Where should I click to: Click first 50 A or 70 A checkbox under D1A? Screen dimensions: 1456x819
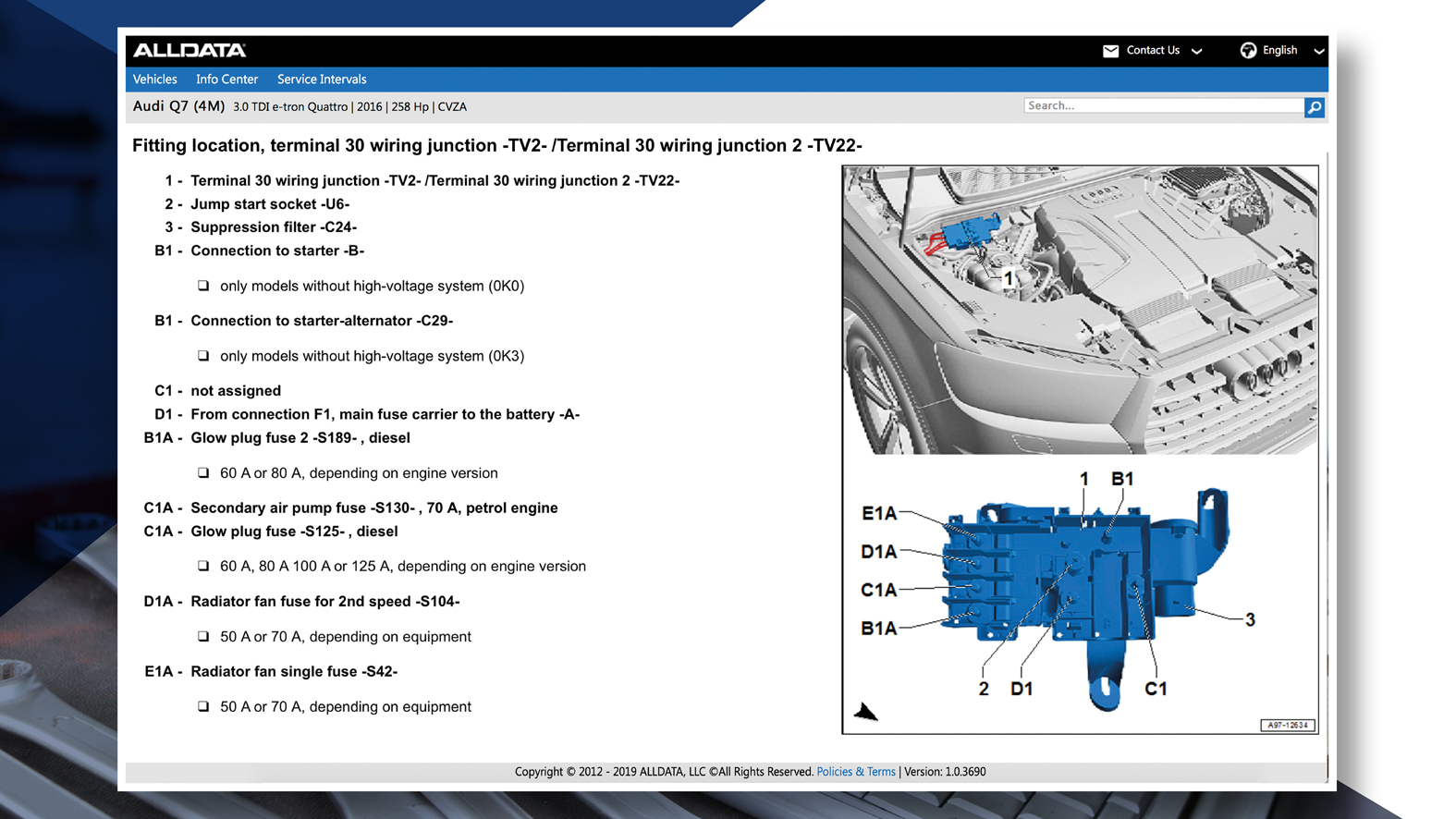[203, 636]
